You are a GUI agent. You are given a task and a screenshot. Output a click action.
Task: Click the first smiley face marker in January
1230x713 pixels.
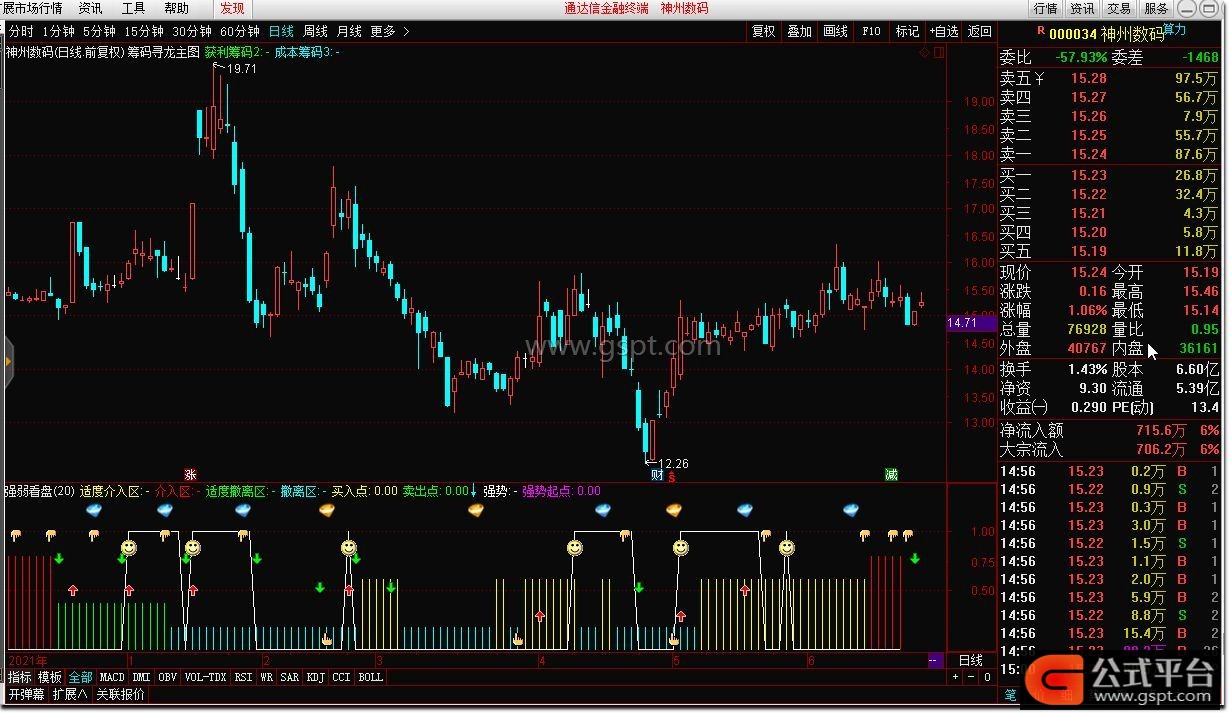pos(128,547)
